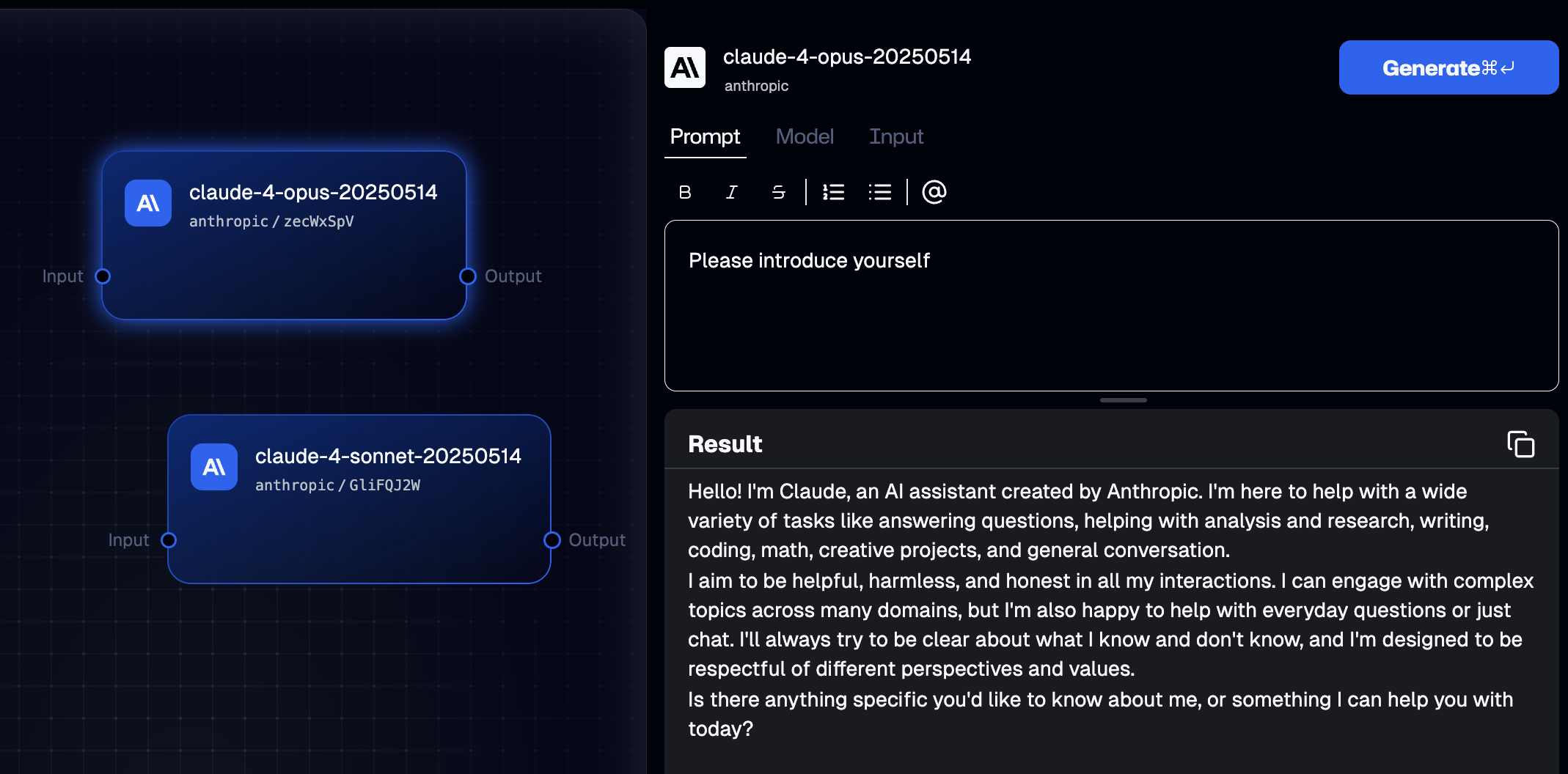Click the panel resize divider below the prompt
Viewport: 1568px width, 774px height.
pyautogui.click(x=1122, y=400)
